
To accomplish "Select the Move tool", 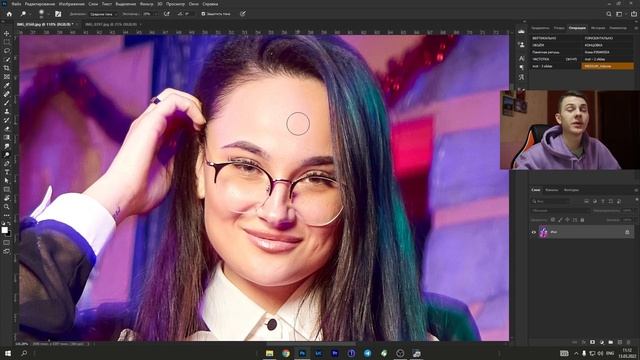I will click(7, 33).
